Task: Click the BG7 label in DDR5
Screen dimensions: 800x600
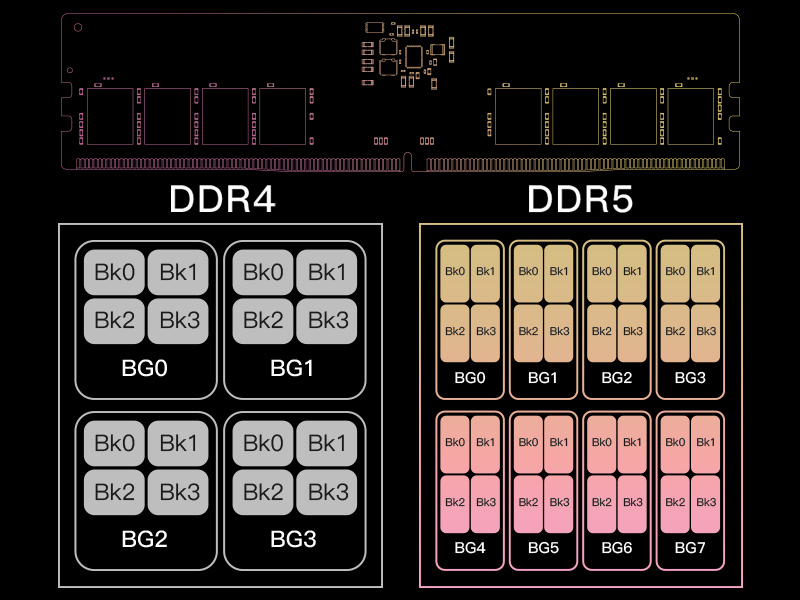Action: point(690,548)
